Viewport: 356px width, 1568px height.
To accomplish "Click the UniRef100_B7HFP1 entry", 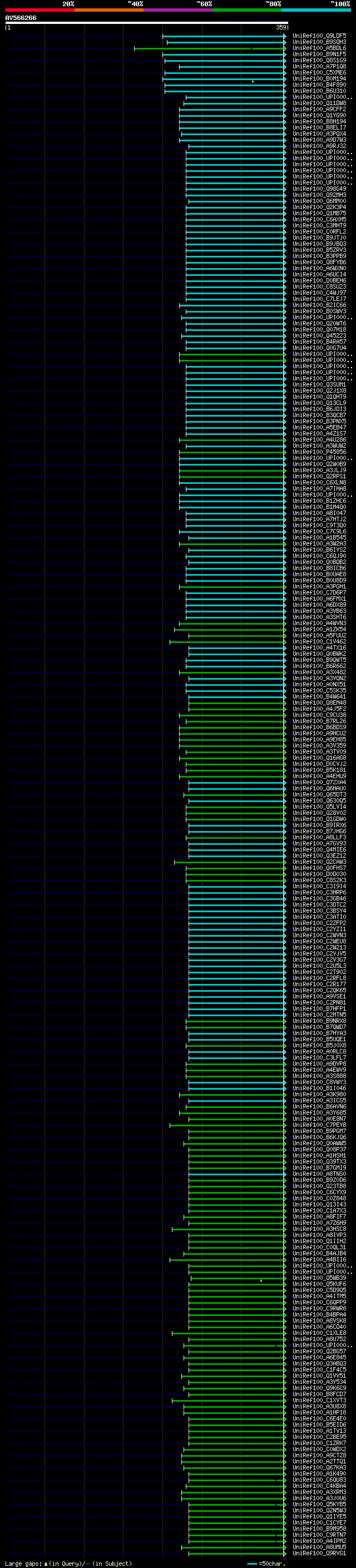I will pos(319,1008).
